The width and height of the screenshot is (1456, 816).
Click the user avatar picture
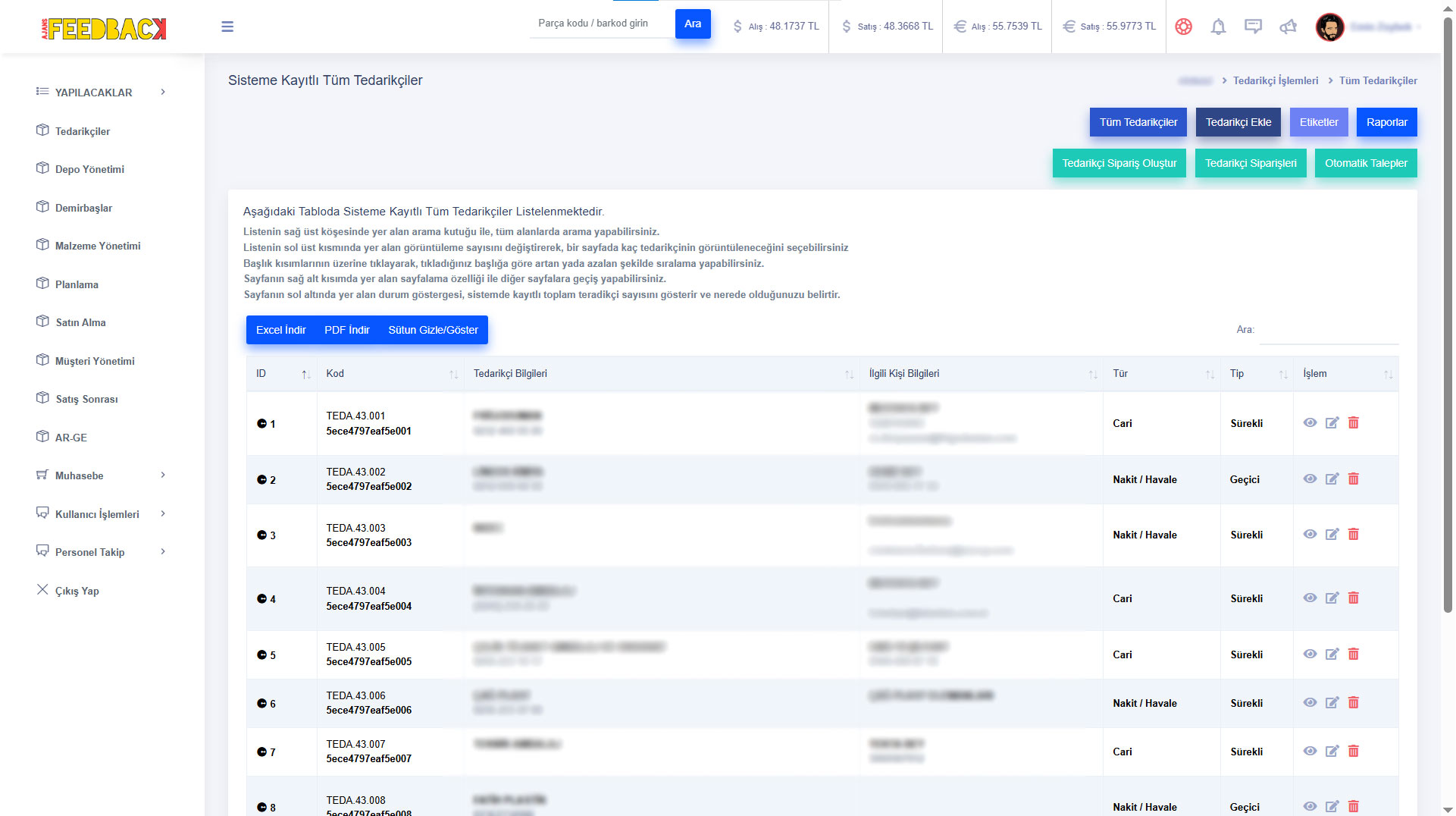coord(1329,27)
